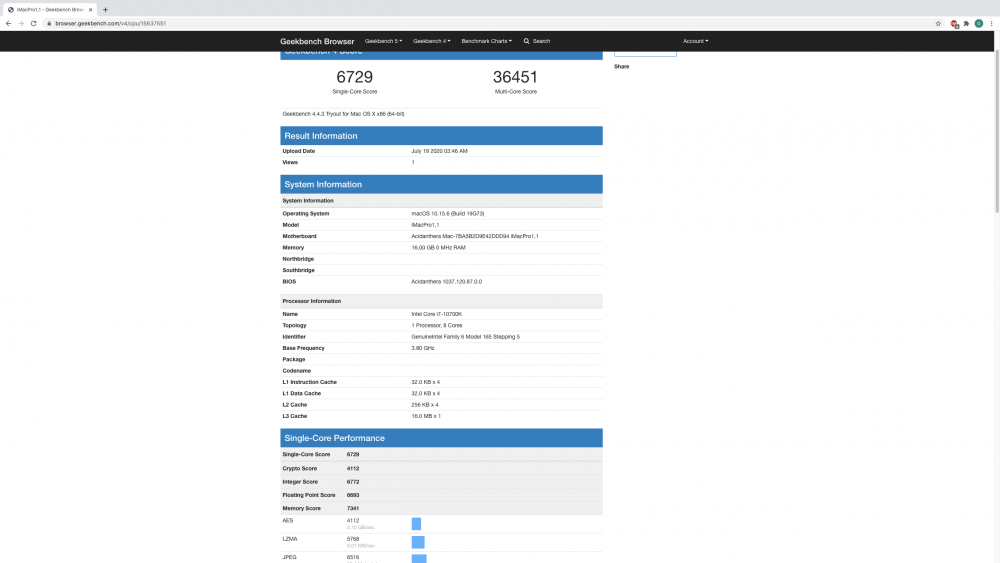The width and height of the screenshot is (1000, 563).
Task: Click the Floating Point Score value 6693
Action: click(x=353, y=495)
